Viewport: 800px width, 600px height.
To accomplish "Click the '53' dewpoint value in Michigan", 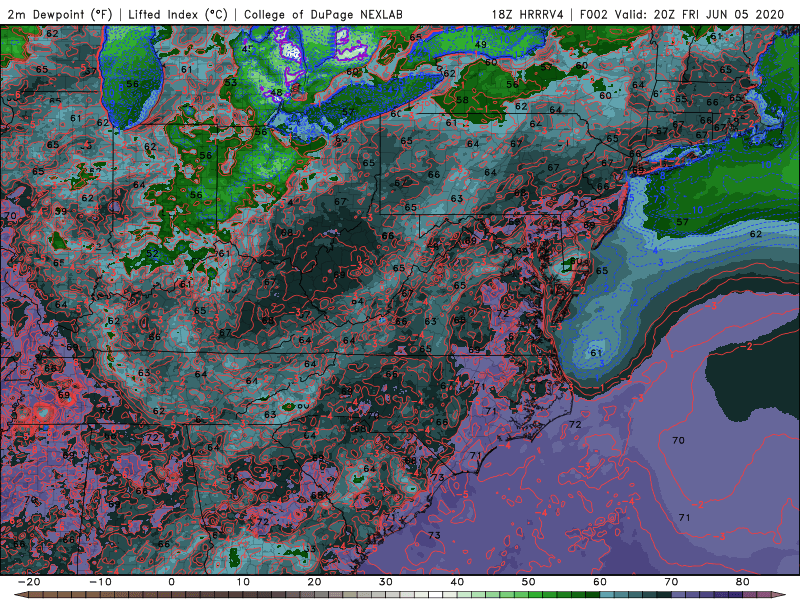I will pos(231,82).
